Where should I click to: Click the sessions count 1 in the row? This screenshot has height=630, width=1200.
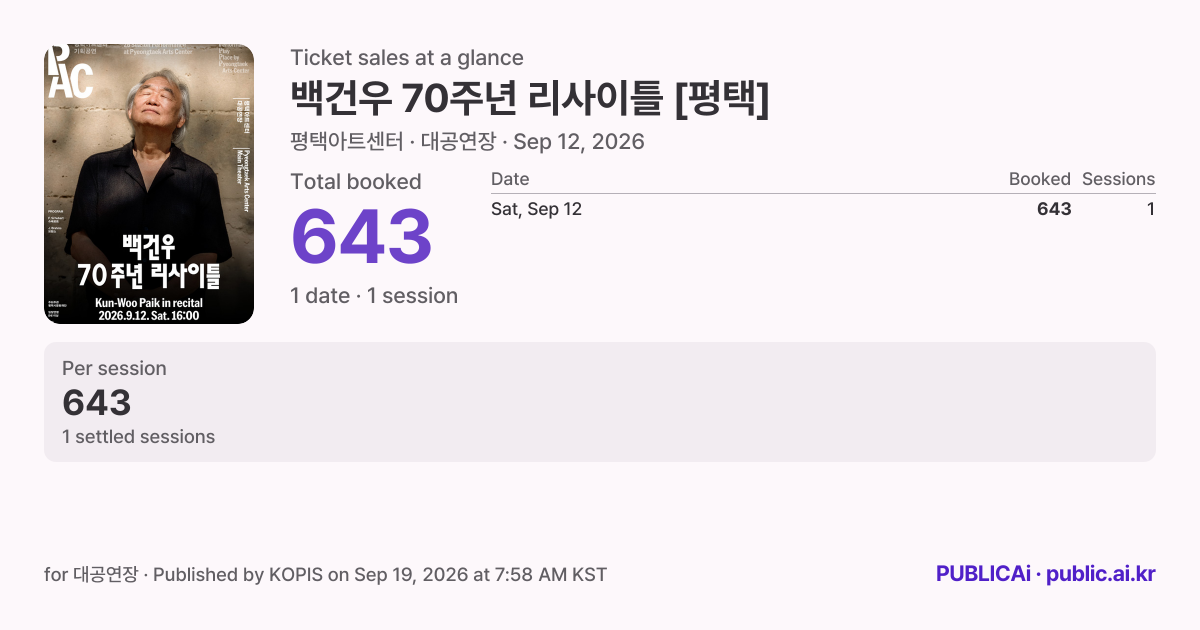point(1151,209)
